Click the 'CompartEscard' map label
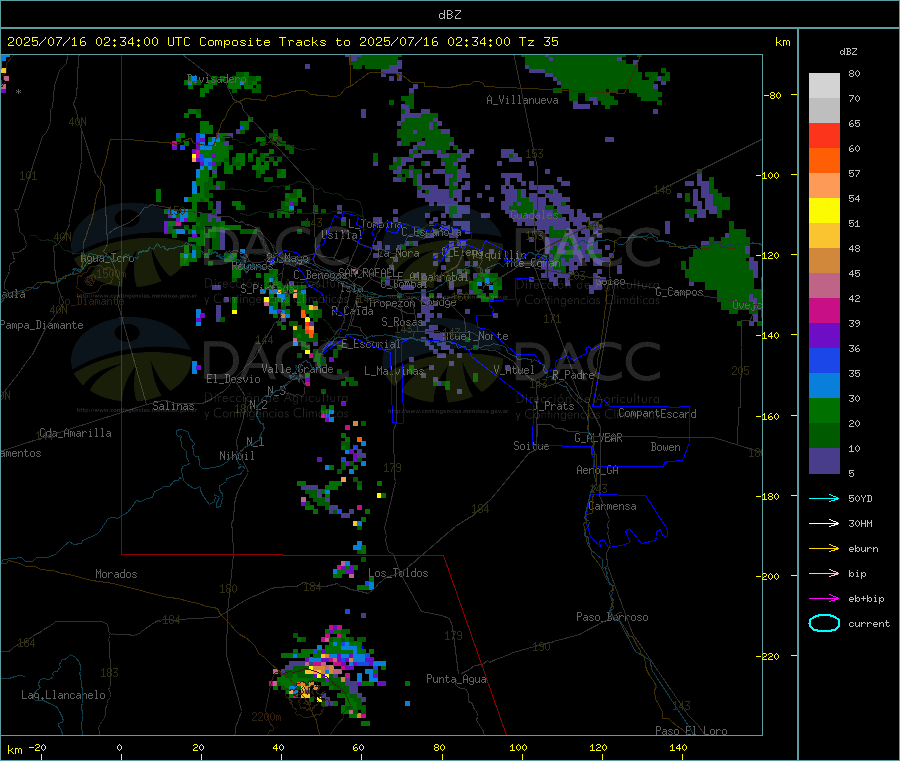 pyautogui.click(x=657, y=414)
